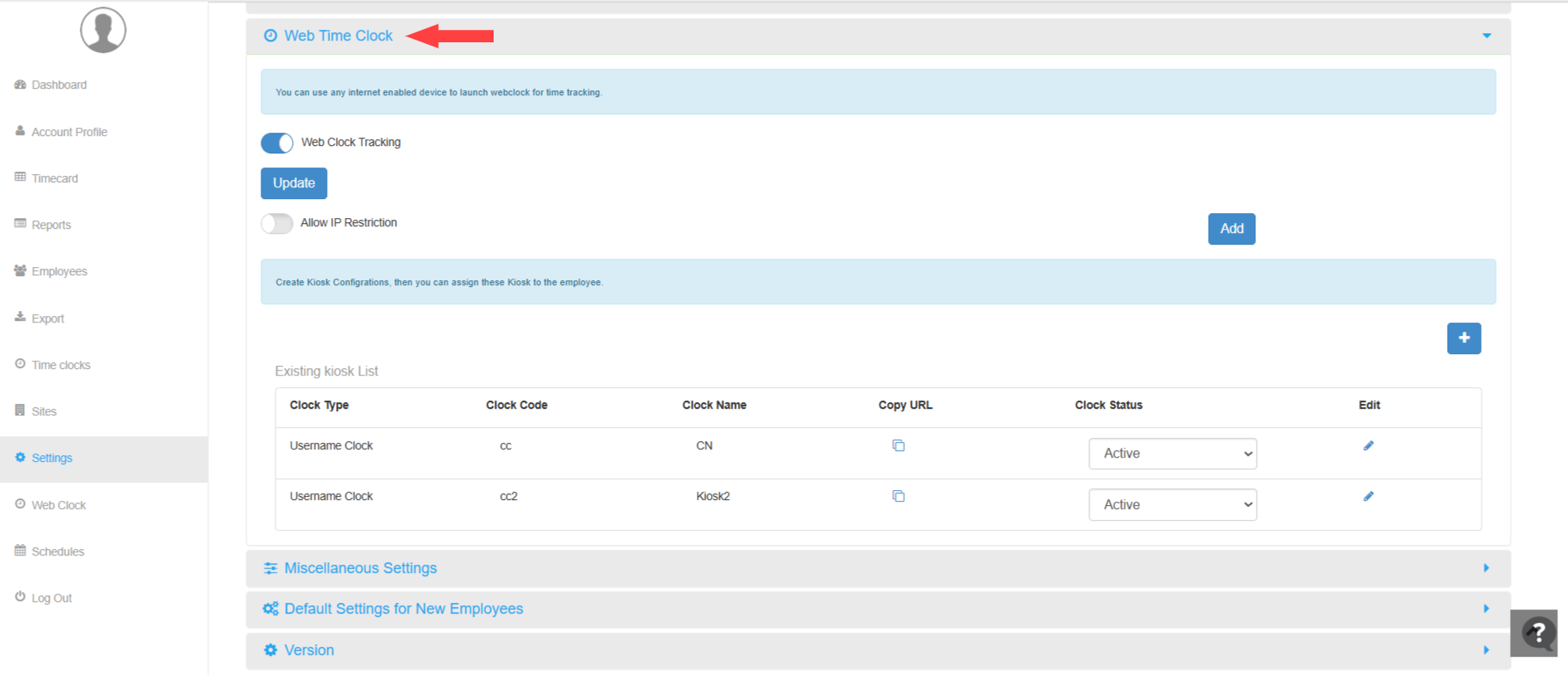Screen dimensions: 1568x675
Task: Enable the Allow IP Restriction toggle
Action: (x=277, y=224)
